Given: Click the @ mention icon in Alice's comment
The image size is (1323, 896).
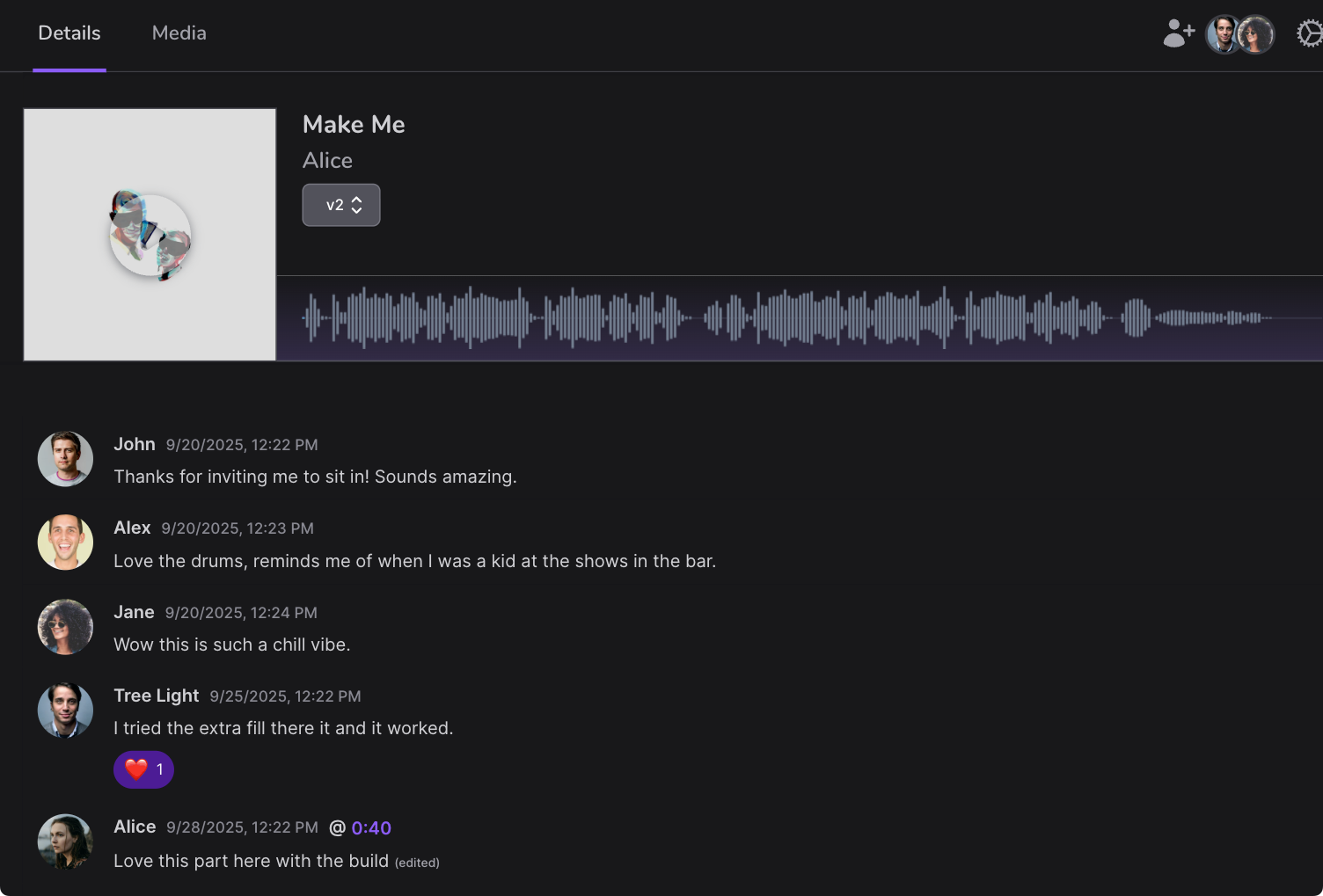Looking at the screenshot, I should point(335,827).
